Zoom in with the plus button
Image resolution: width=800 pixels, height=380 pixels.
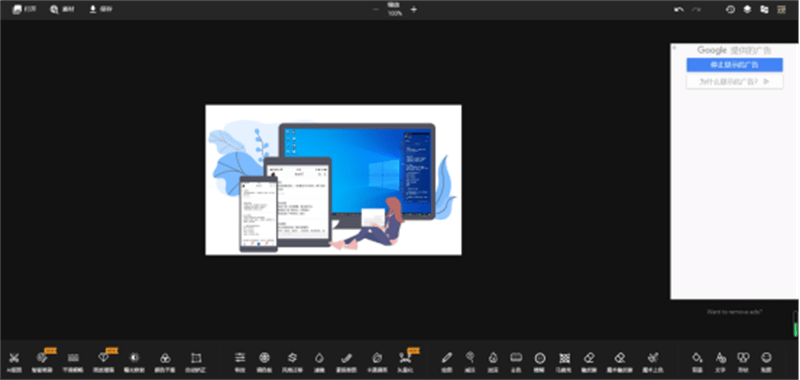(x=414, y=9)
